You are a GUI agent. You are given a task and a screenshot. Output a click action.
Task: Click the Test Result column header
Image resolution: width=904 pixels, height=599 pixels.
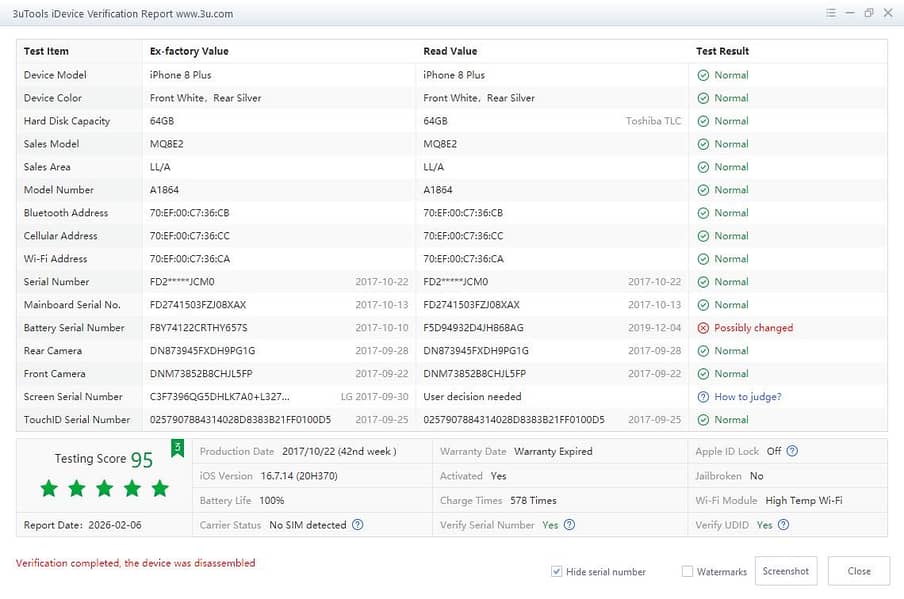tap(722, 51)
